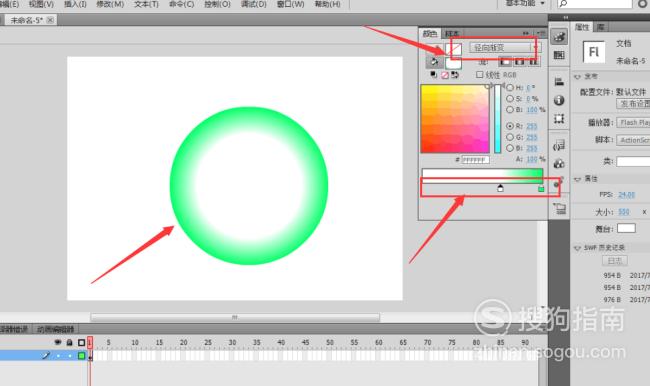650x386 pixels.
Task: Click the black and white default colors icon
Action: click(x=434, y=75)
